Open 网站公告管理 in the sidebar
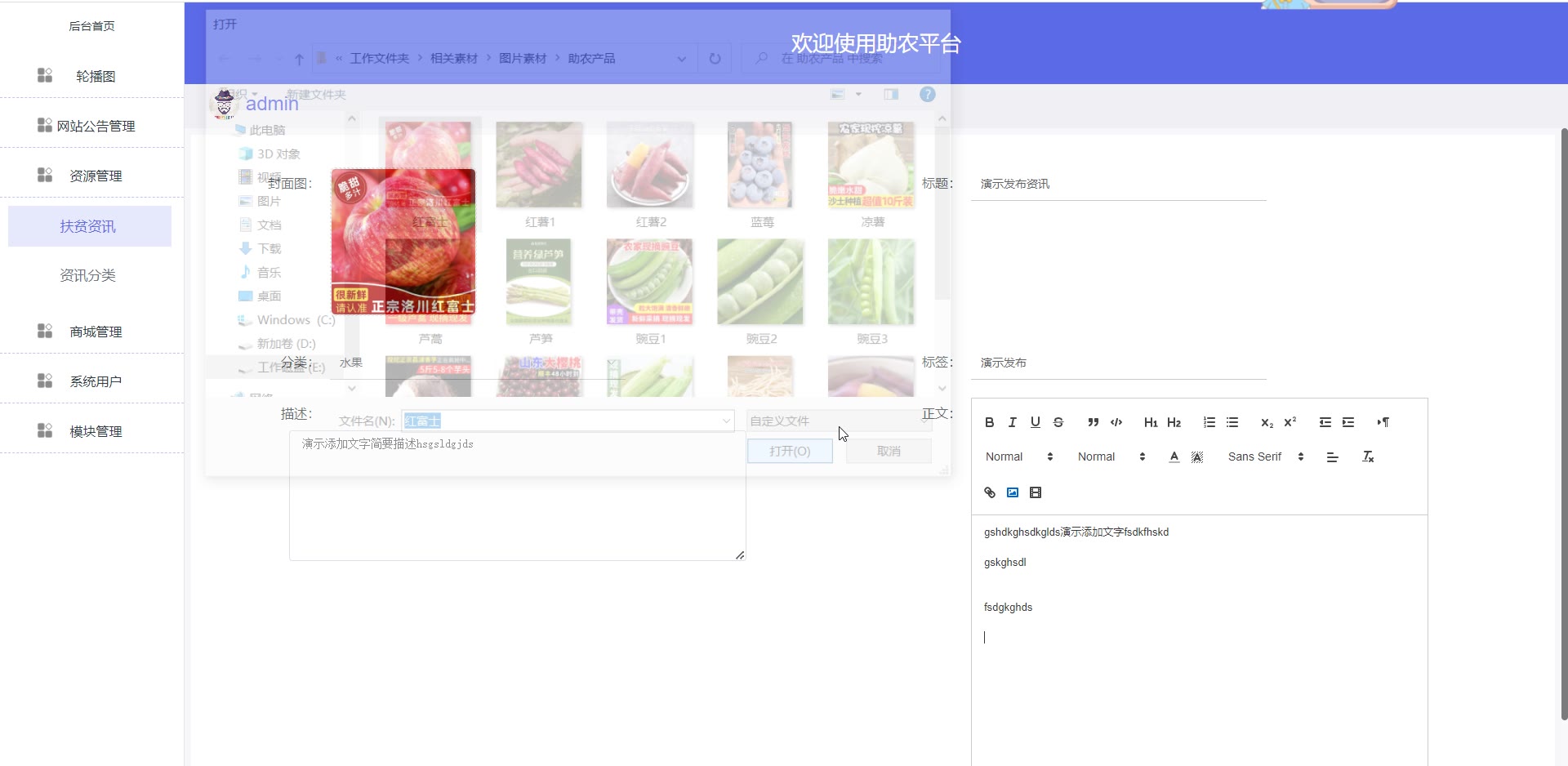This screenshot has height=766, width=1568. click(x=96, y=126)
